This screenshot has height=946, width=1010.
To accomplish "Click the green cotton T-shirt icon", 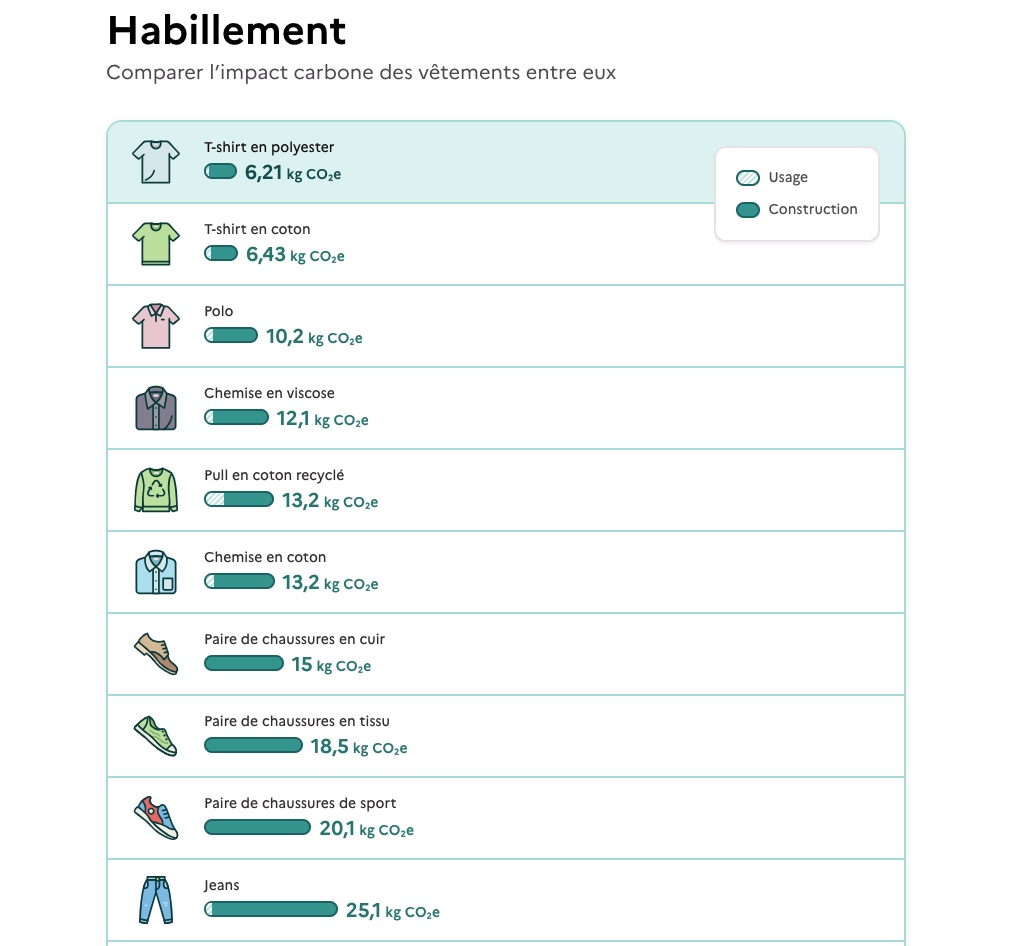I will [x=156, y=244].
